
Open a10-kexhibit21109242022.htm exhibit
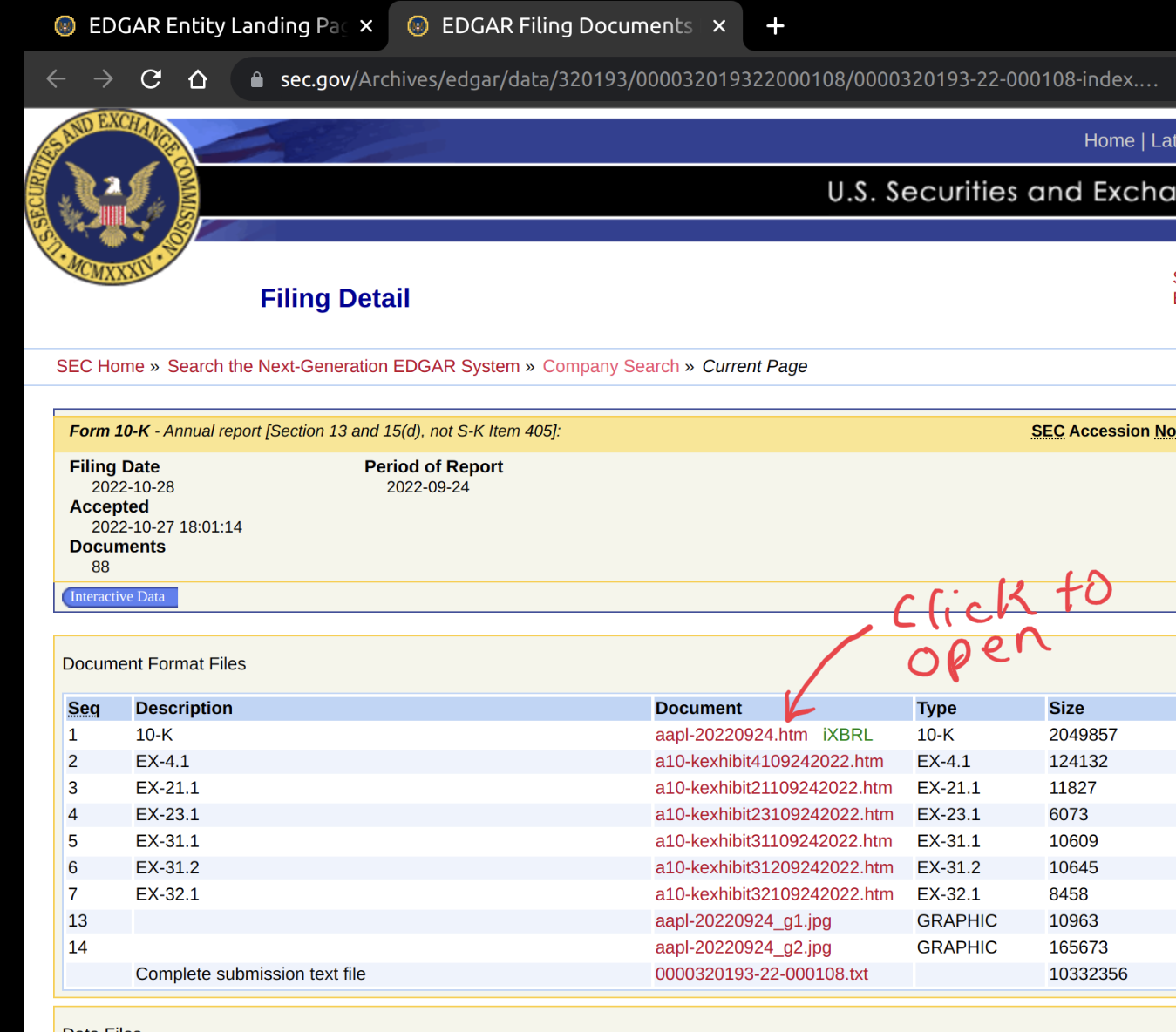click(773, 788)
